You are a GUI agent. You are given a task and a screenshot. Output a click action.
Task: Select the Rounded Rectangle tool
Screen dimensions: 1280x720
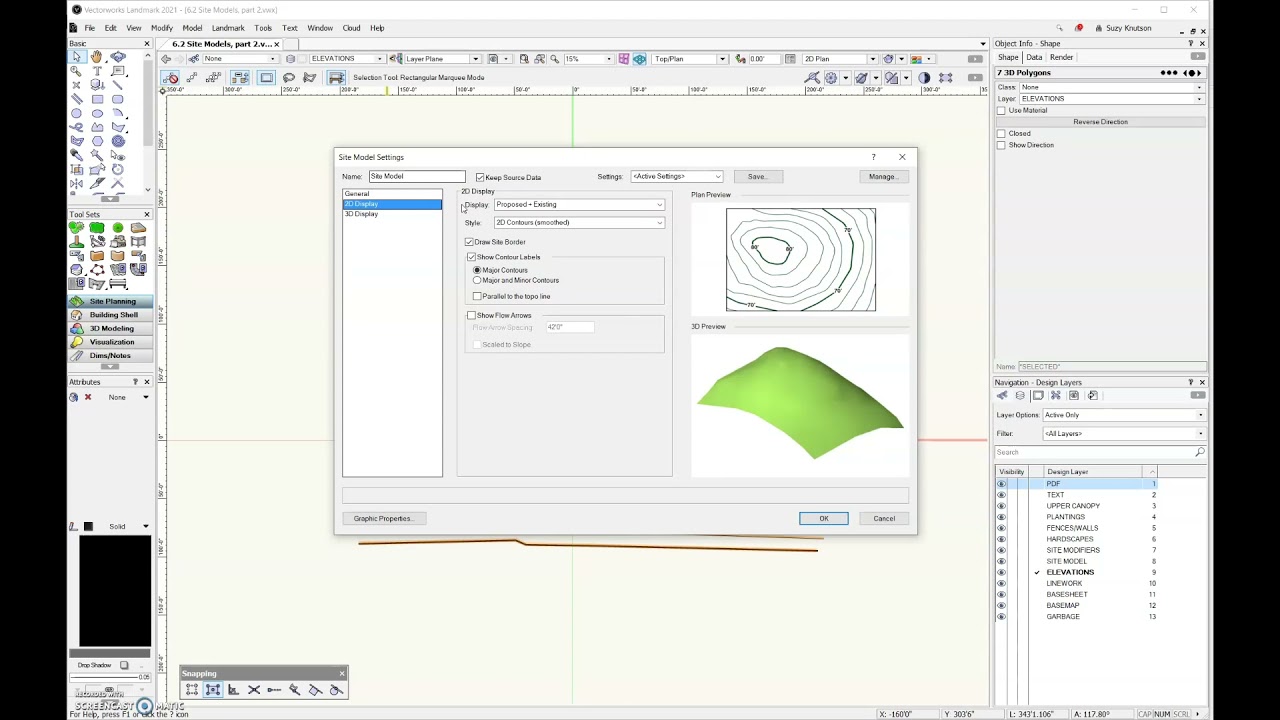[x=118, y=99]
